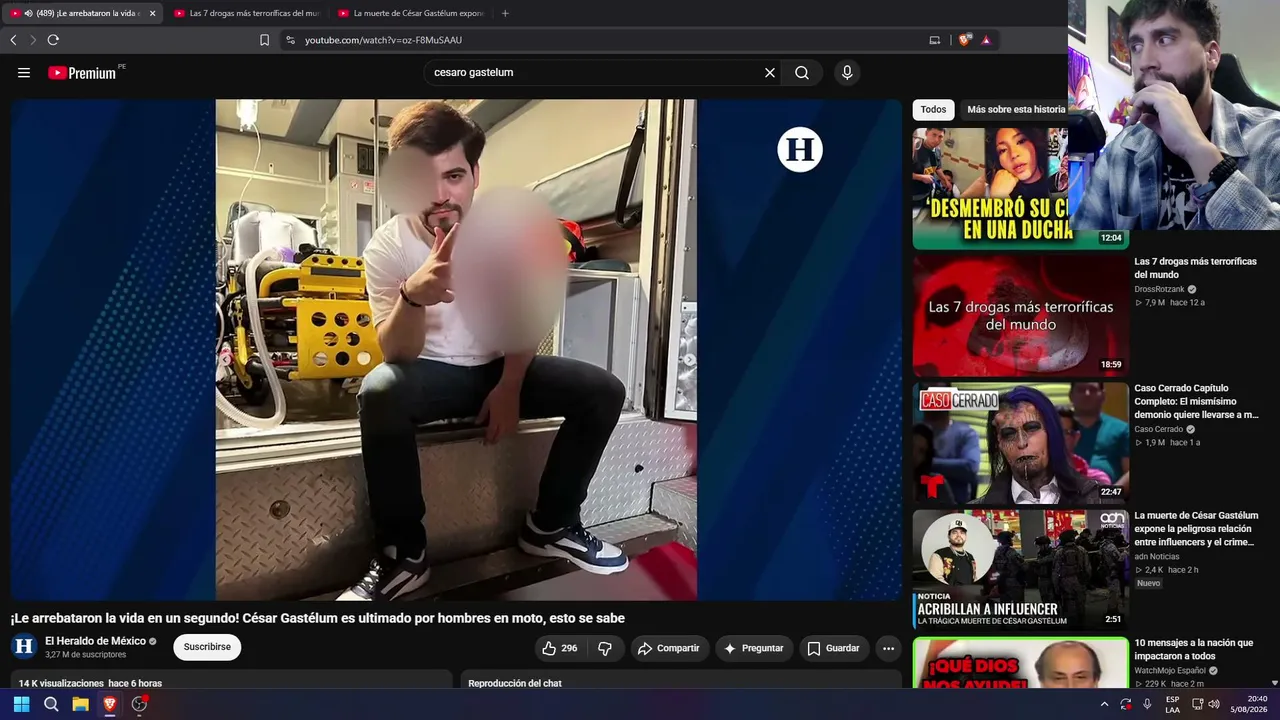
Task: Open site settings icon beside the URL
Action: (290, 40)
